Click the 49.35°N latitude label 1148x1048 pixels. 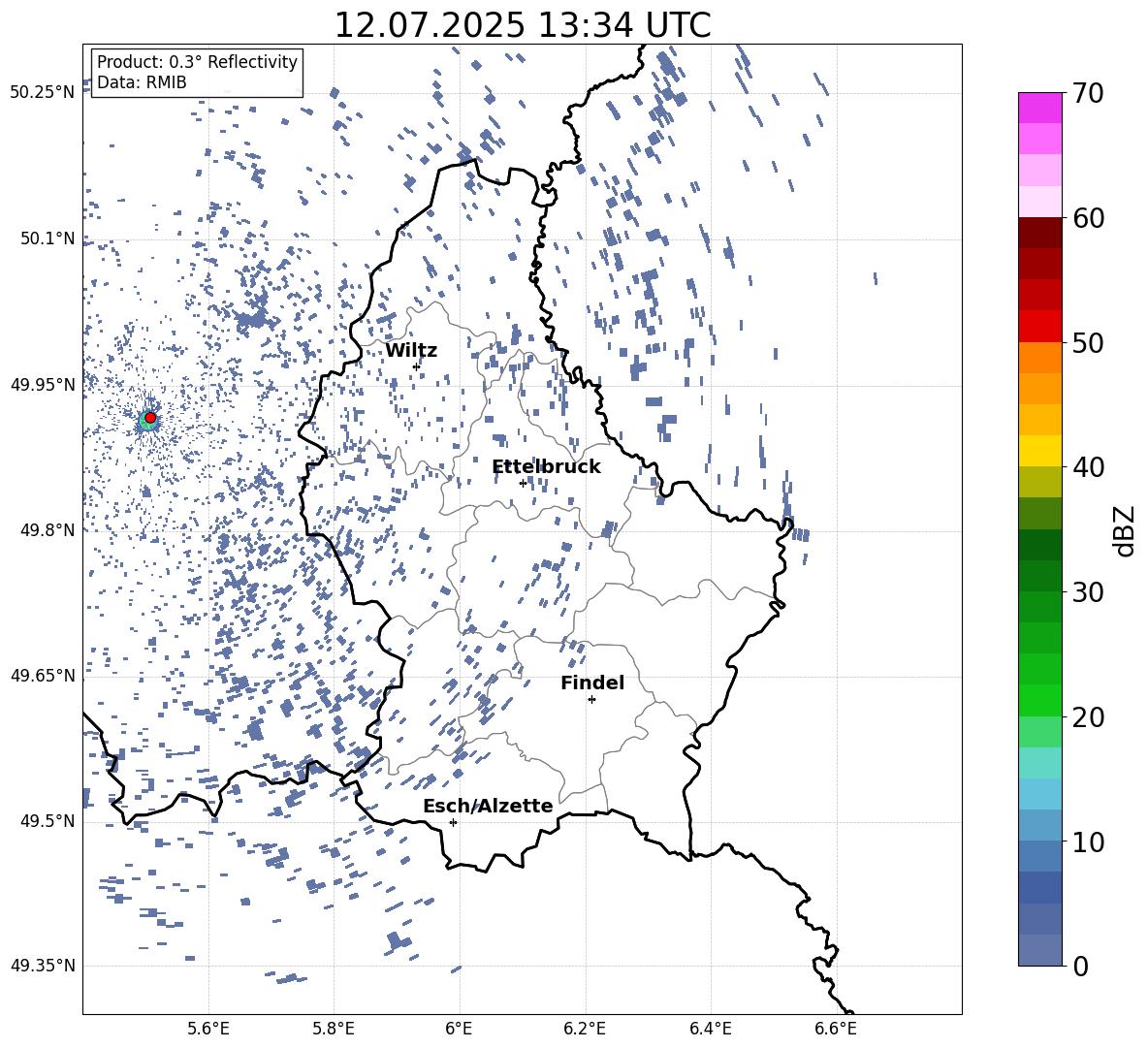(x=43, y=966)
